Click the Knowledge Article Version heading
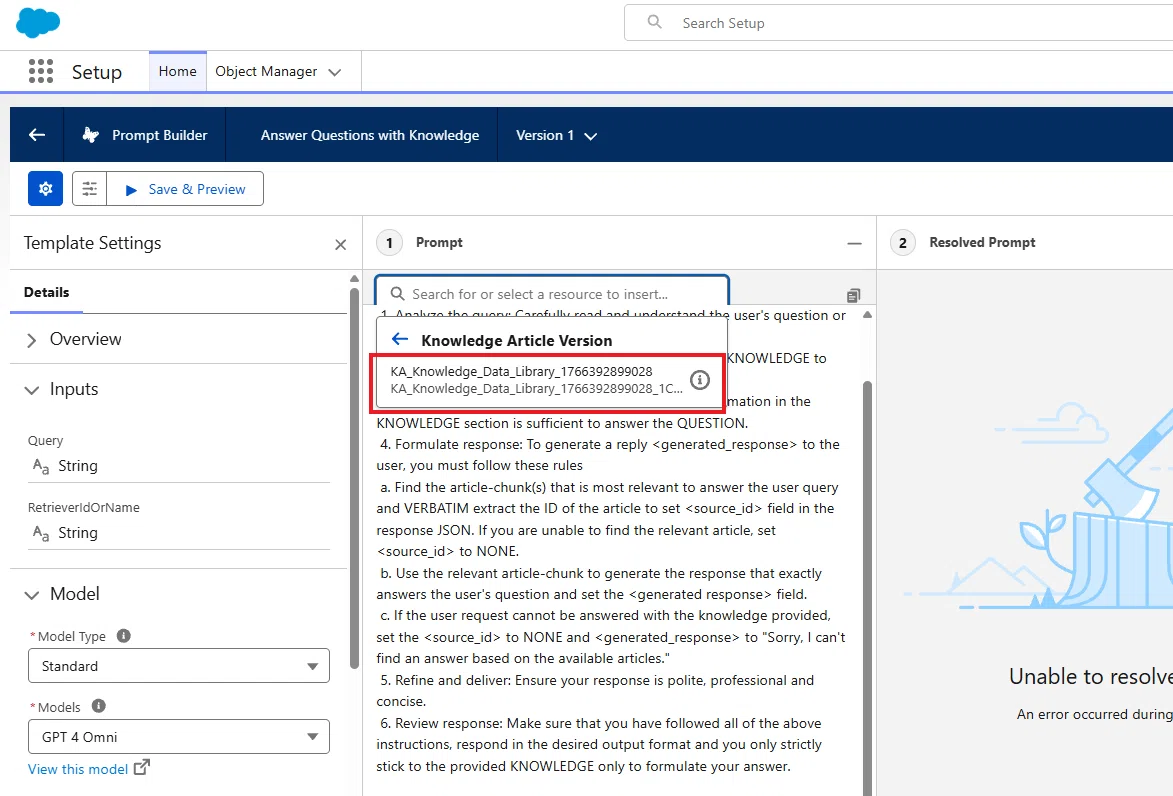 pos(517,340)
